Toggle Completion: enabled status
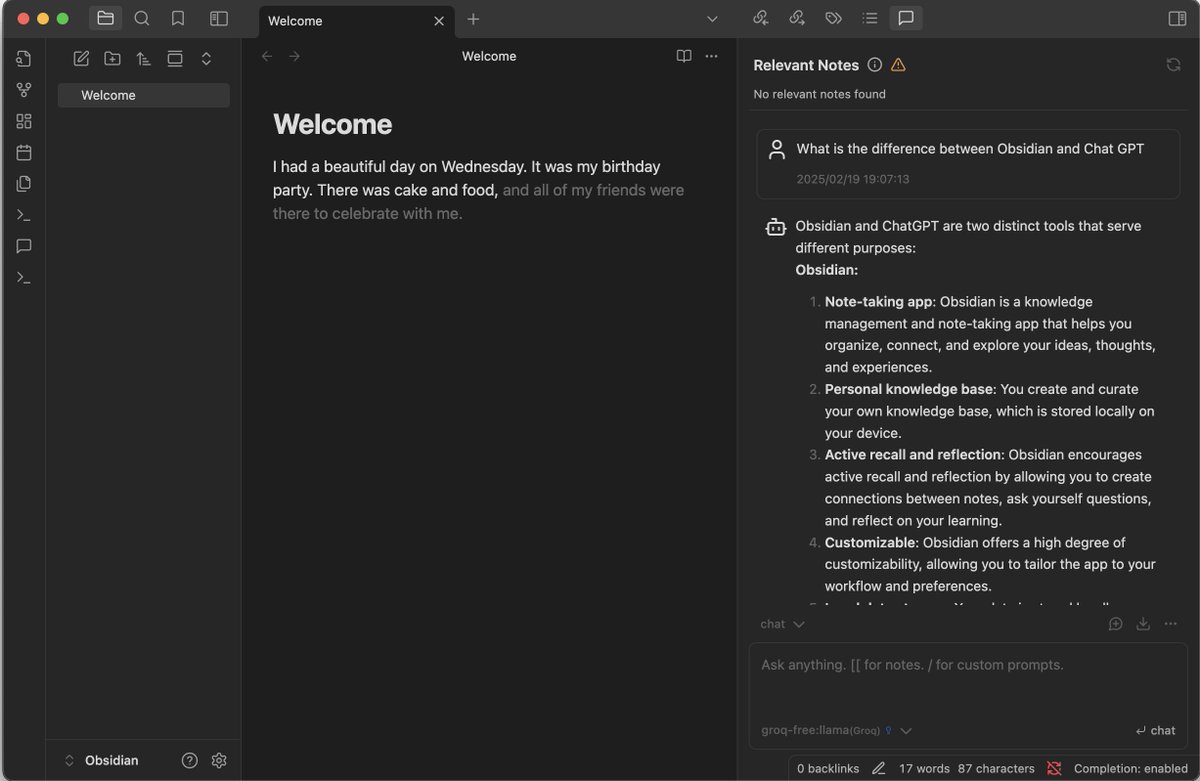Image resolution: width=1200 pixels, height=781 pixels. pos(1131,769)
